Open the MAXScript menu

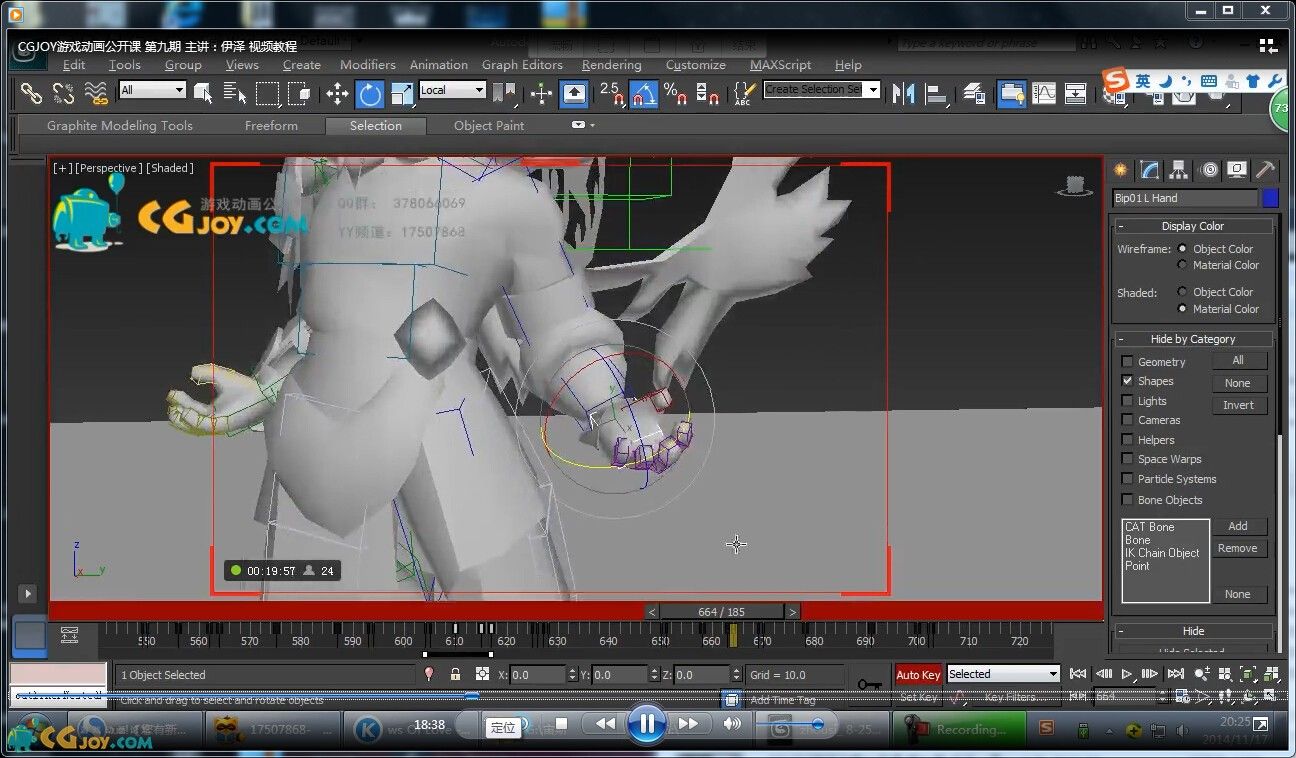[x=781, y=65]
